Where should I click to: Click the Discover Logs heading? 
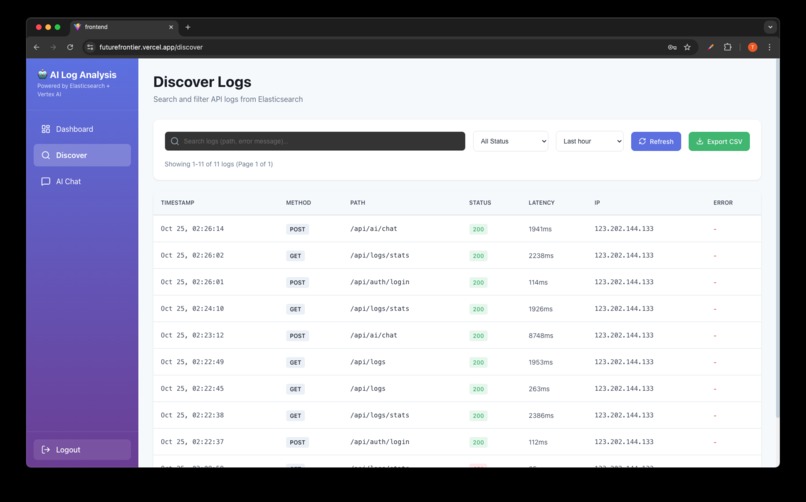point(202,82)
